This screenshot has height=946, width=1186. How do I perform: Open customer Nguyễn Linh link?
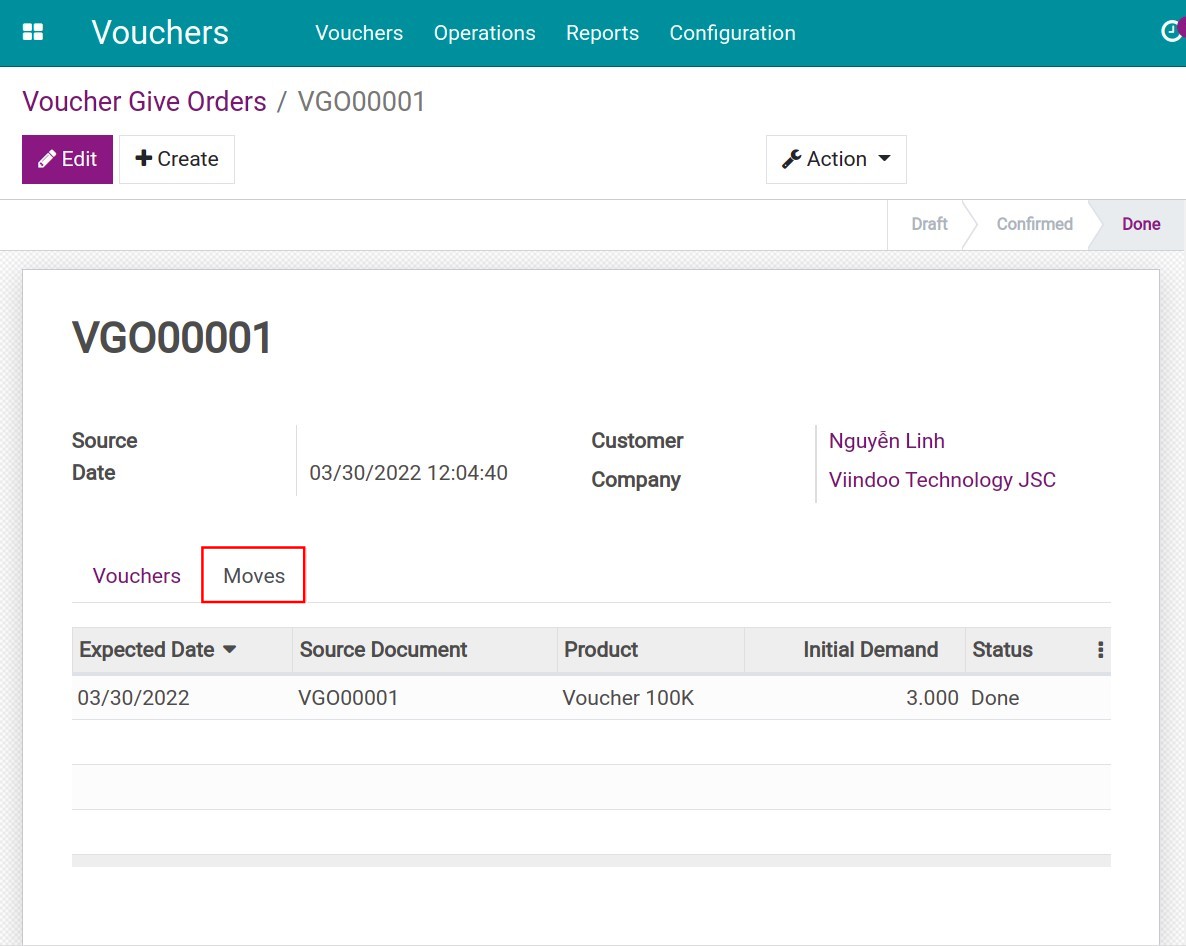tap(886, 441)
